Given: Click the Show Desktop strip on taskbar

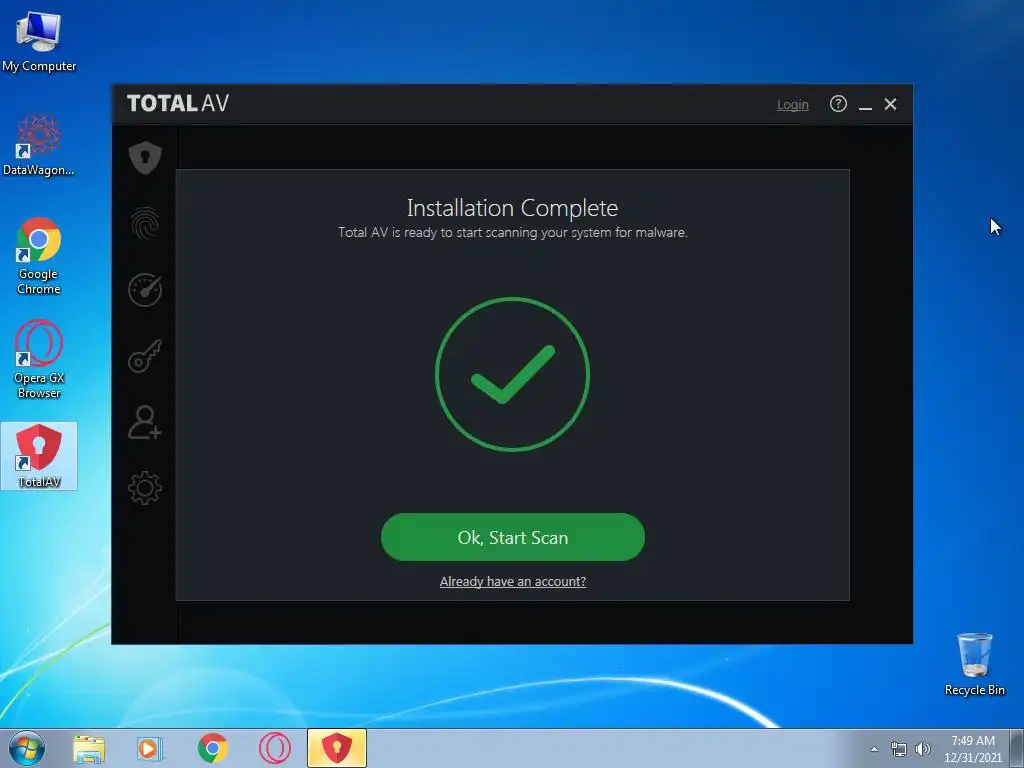Looking at the screenshot, I should pos(1017,748).
